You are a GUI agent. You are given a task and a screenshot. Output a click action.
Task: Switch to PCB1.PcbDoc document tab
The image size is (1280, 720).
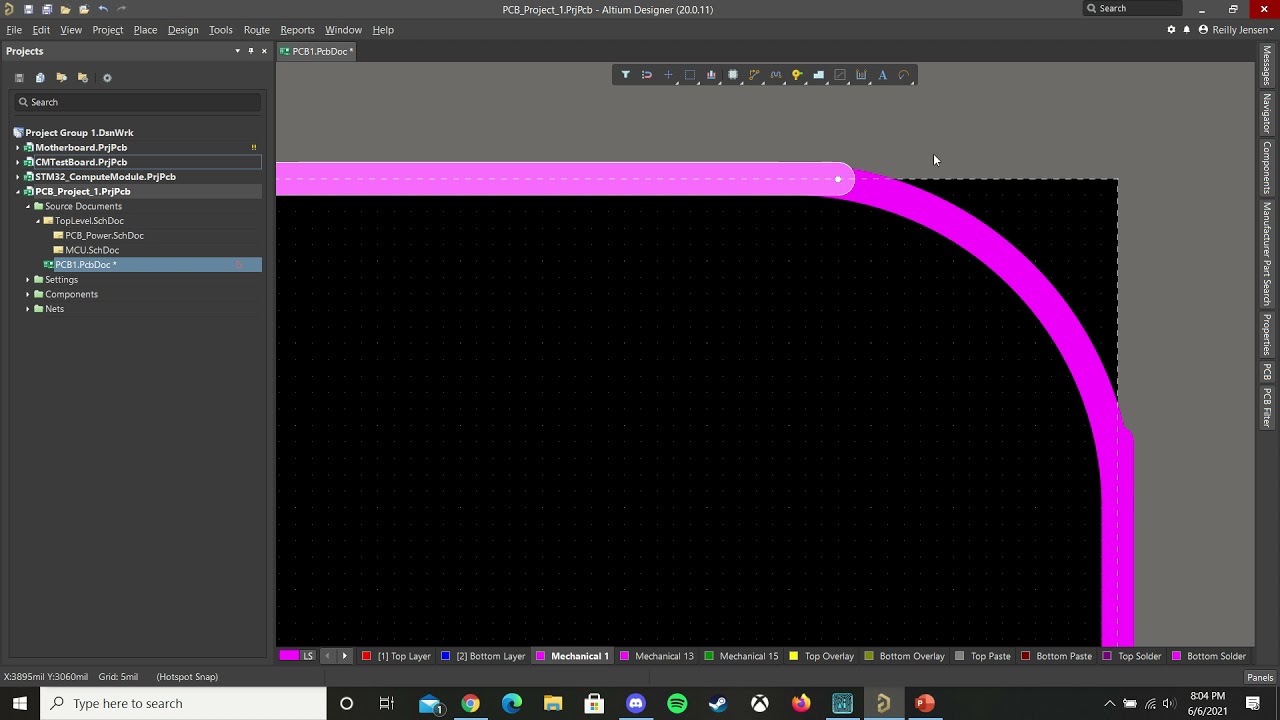coord(317,51)
